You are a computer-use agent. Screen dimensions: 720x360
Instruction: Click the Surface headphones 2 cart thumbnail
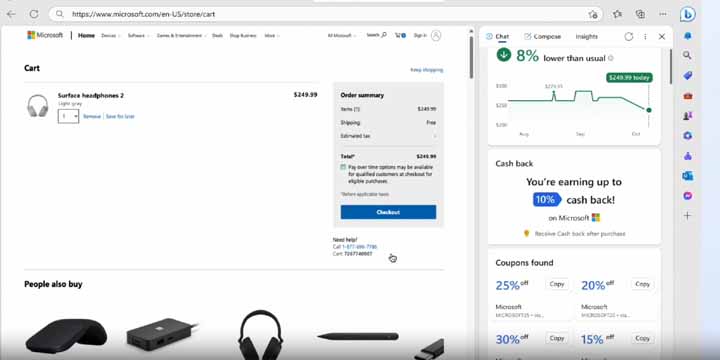tap(38, 106)
